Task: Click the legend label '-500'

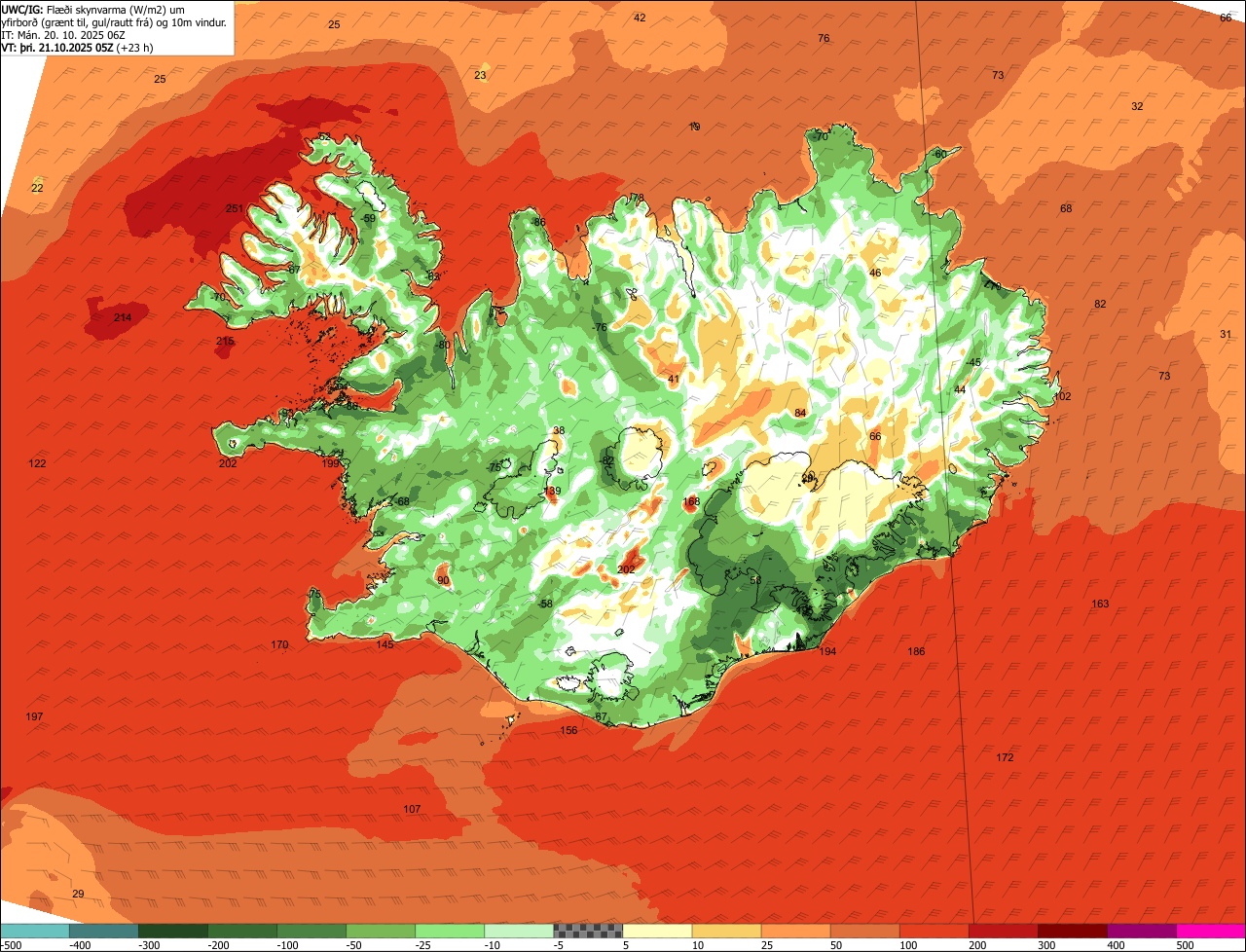Action: coord(11,945)
